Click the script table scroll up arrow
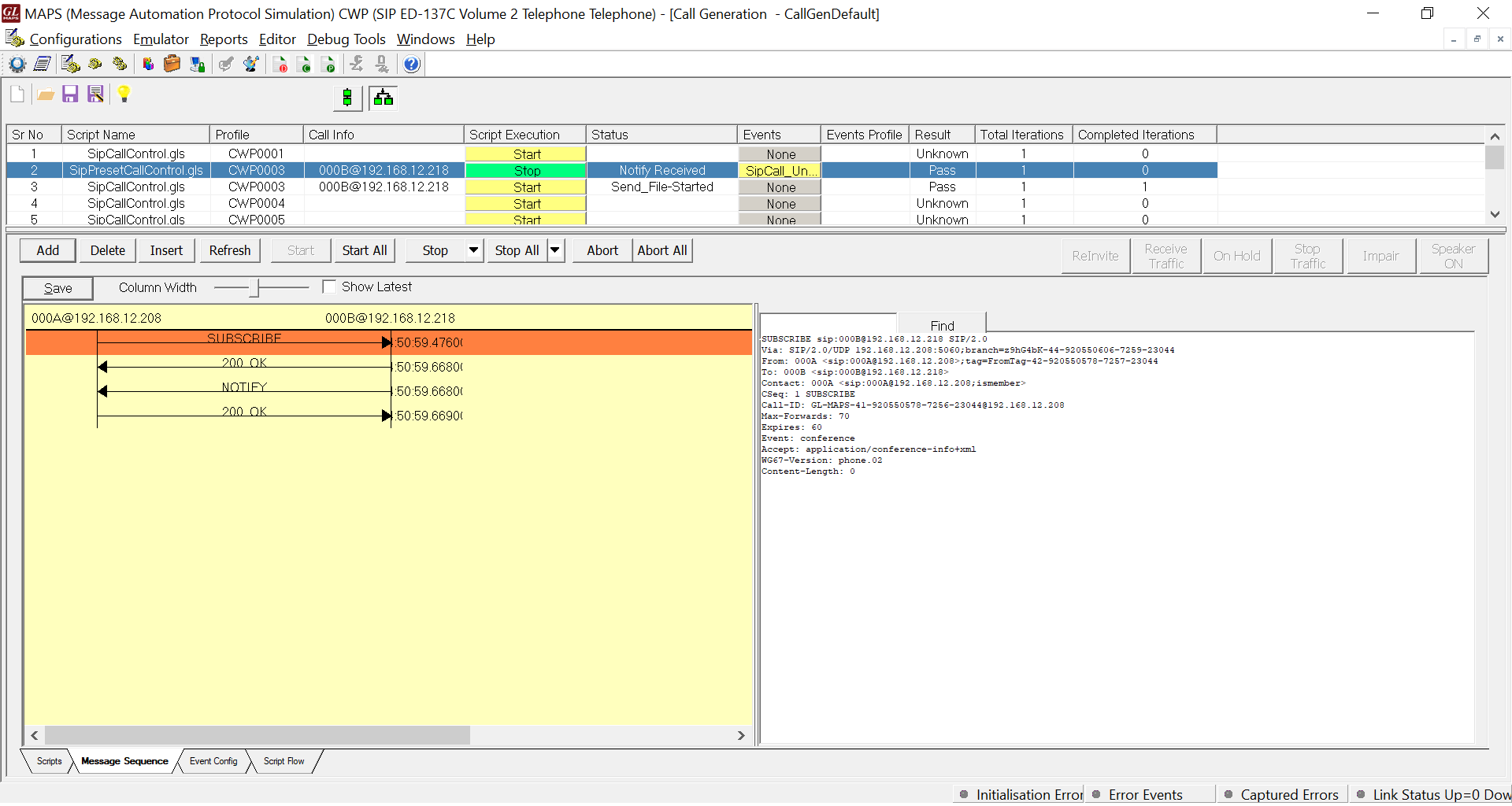Screen dimensions: 1512x806 (x=1495, y=136)
